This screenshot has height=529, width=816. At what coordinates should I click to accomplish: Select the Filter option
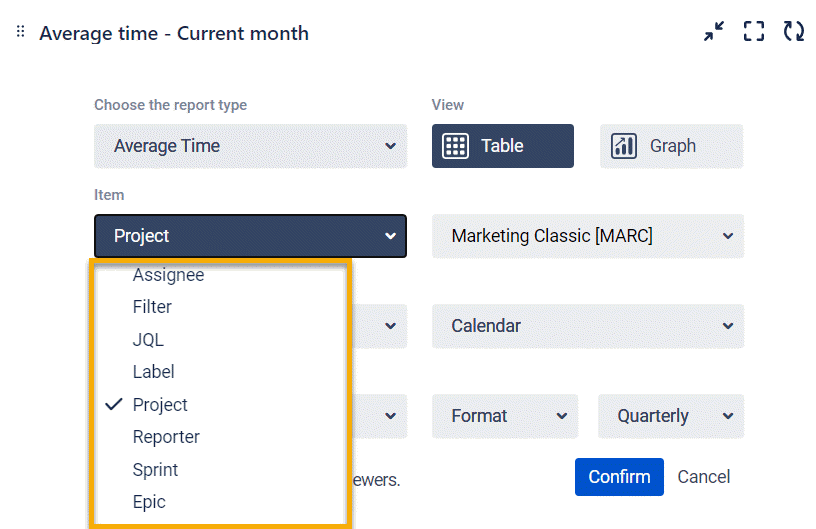point(152,307)
